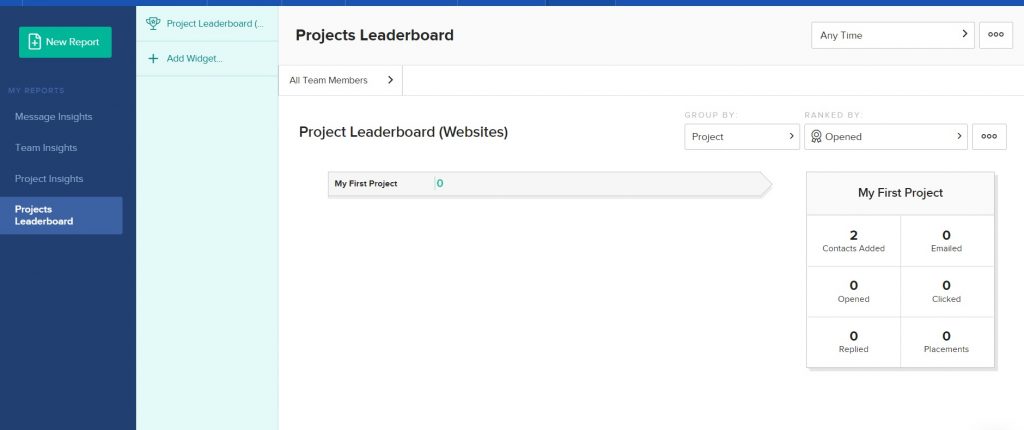
Task: Click the ribbon award icon in Opened selector
Action: [816, 137]
